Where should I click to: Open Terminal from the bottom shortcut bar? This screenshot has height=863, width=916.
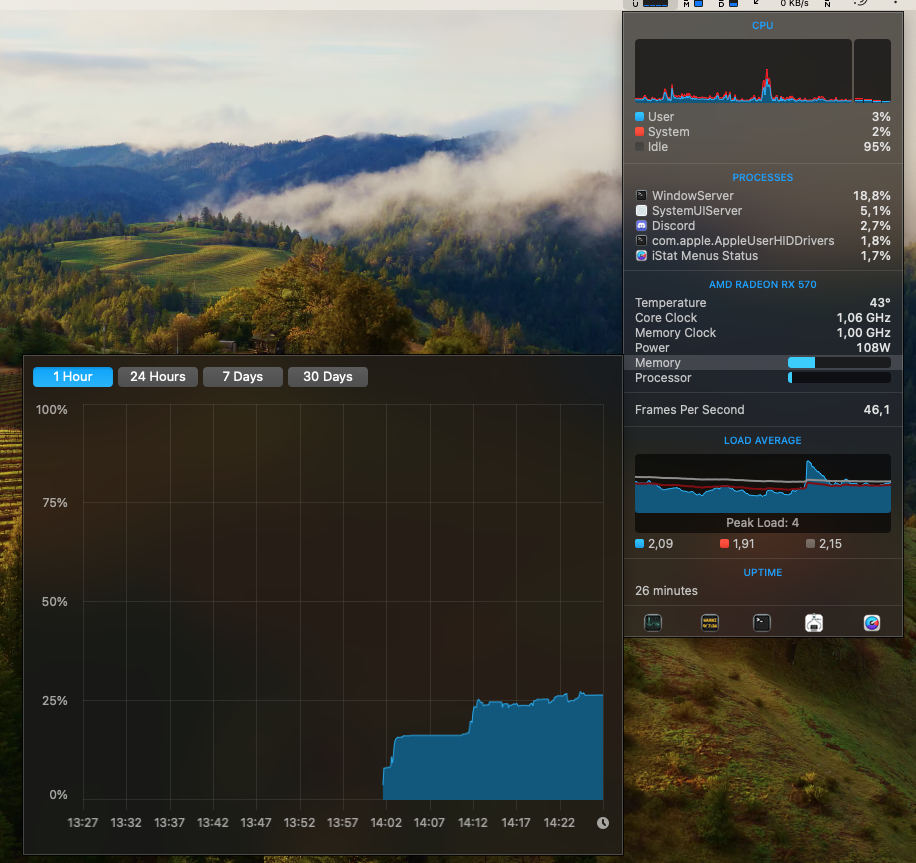coord(762,622)
